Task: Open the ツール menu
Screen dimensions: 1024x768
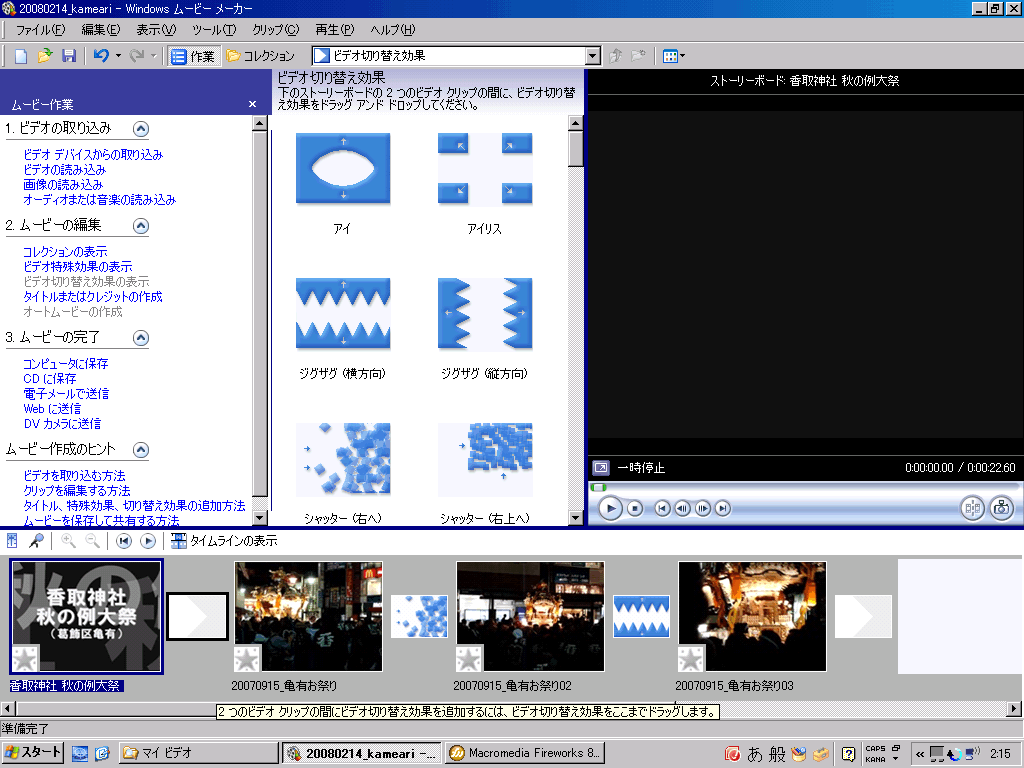Action: 214,30
